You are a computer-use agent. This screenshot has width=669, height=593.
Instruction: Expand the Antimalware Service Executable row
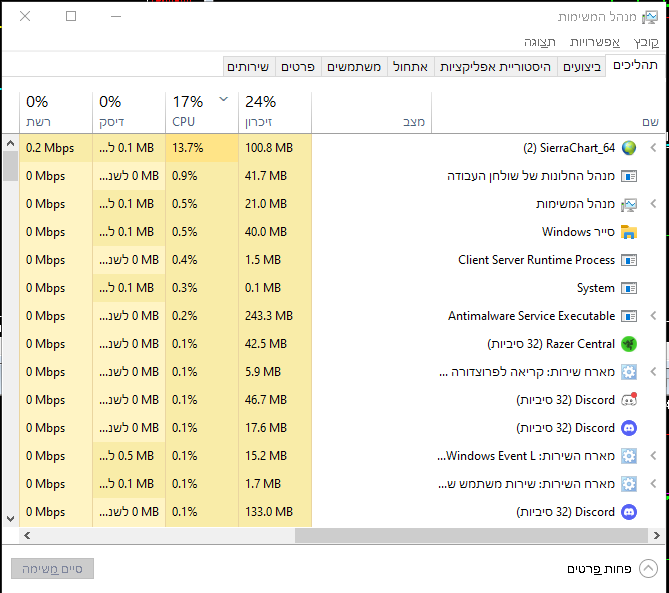[x=653, y=316]
